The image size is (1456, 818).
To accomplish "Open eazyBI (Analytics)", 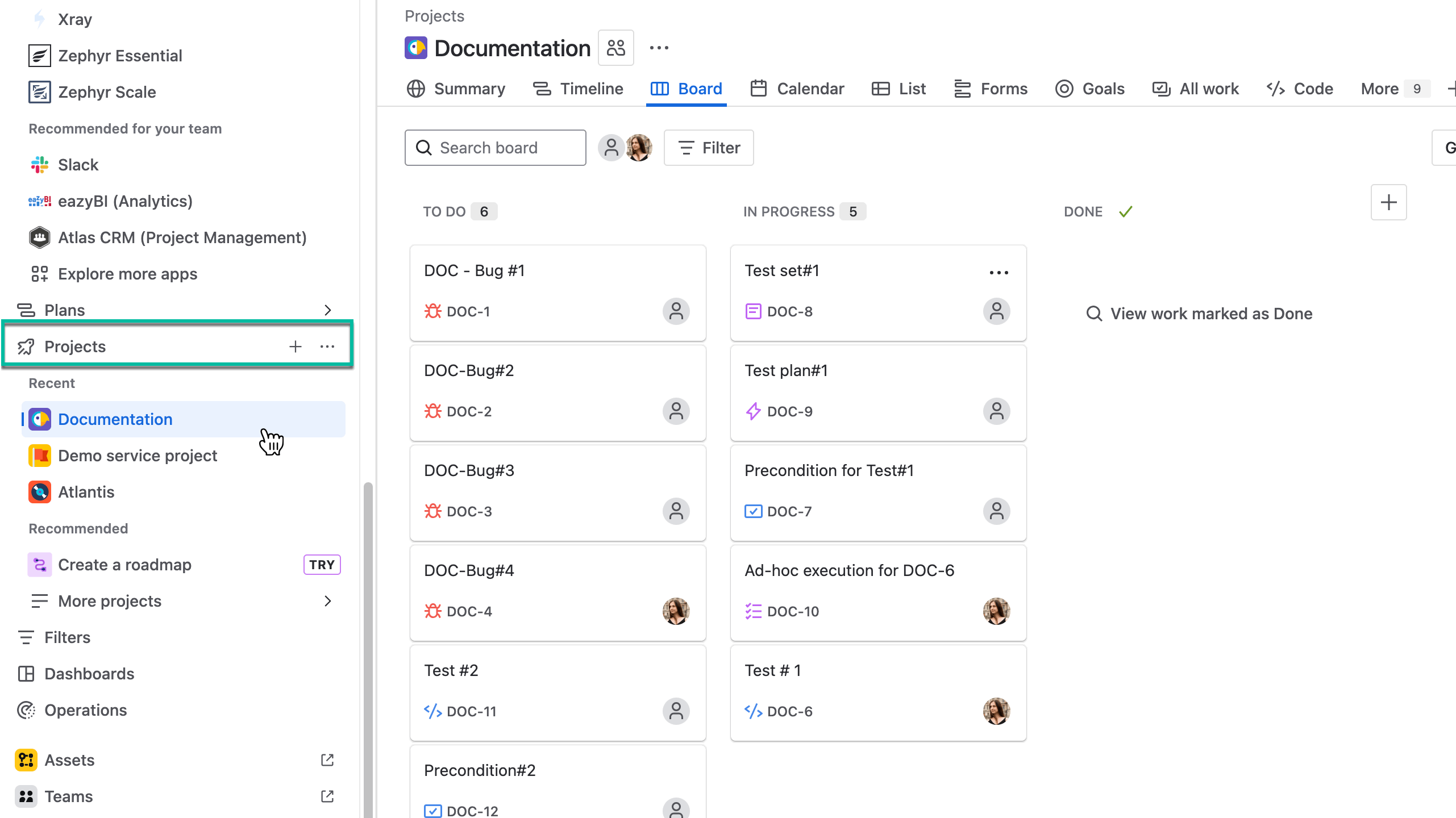I will click(124, 201).
